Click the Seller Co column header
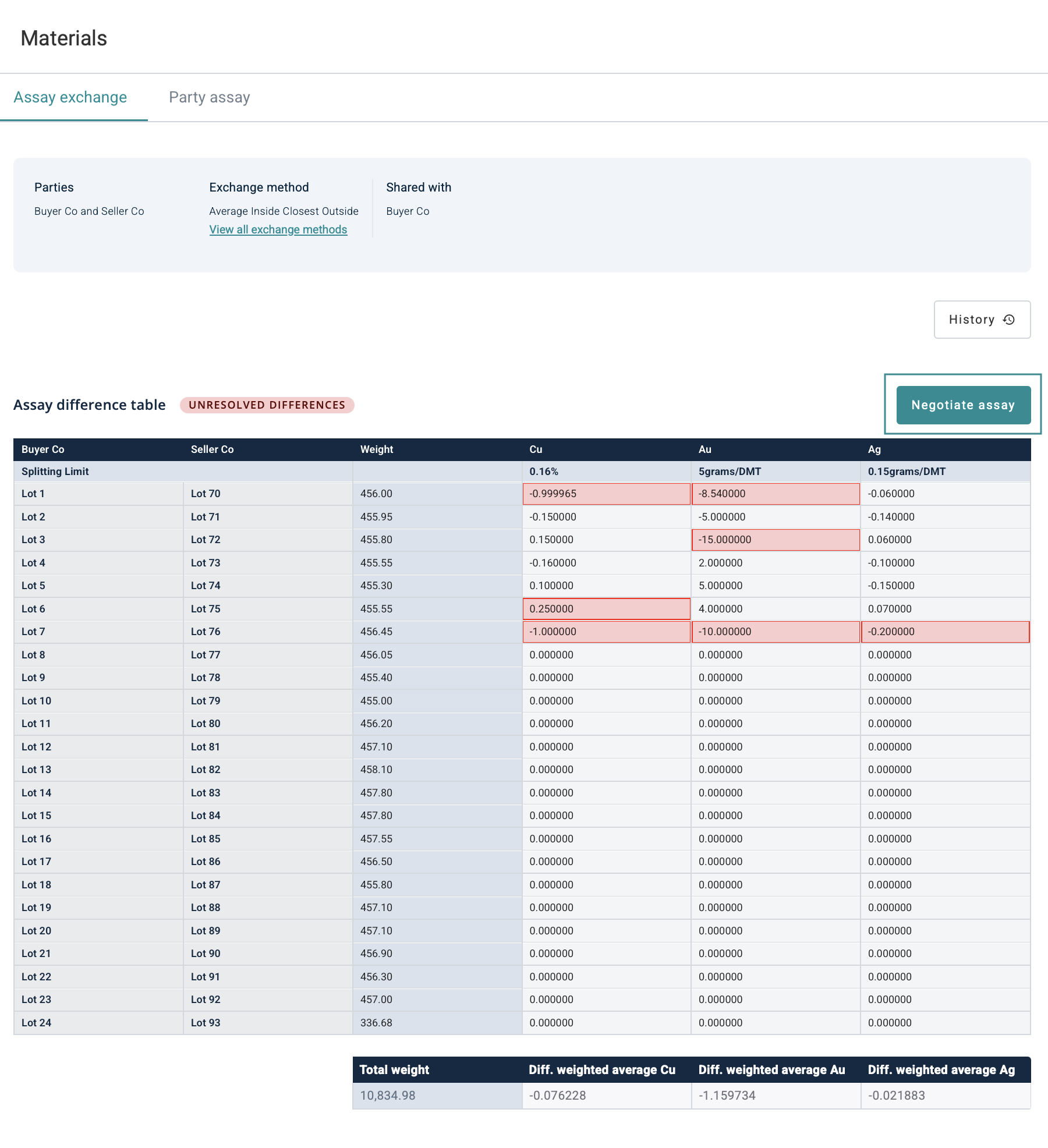This screenshot has width=1048, height=1148. click(x=212, y=449)
